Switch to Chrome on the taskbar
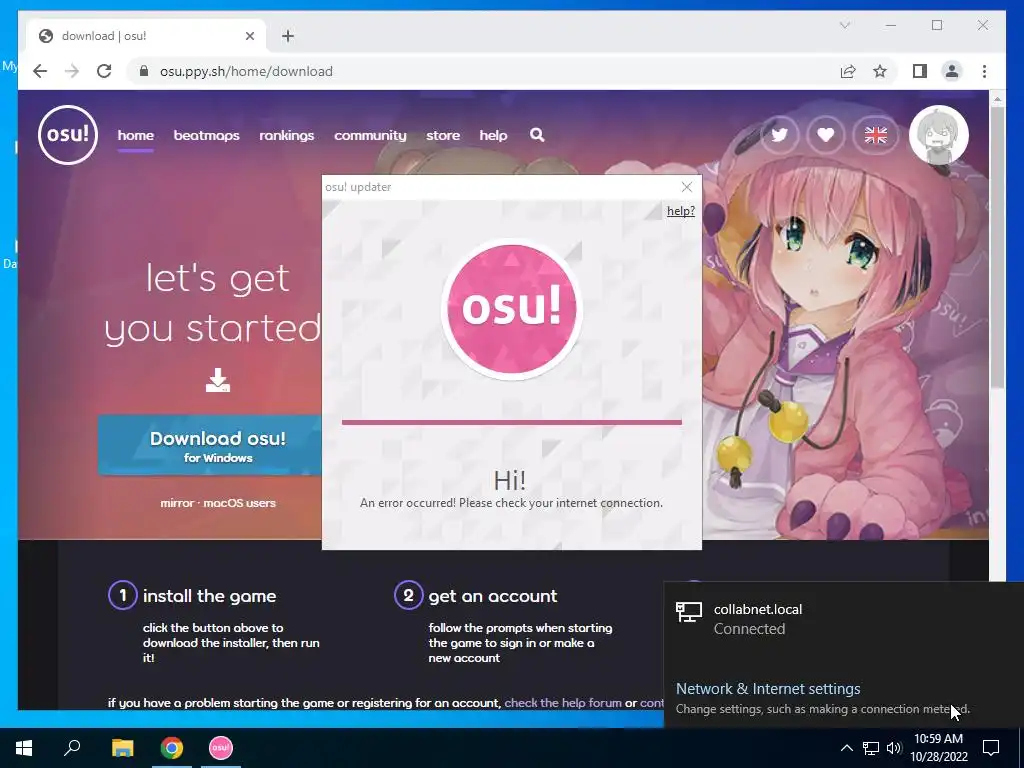 172,748
